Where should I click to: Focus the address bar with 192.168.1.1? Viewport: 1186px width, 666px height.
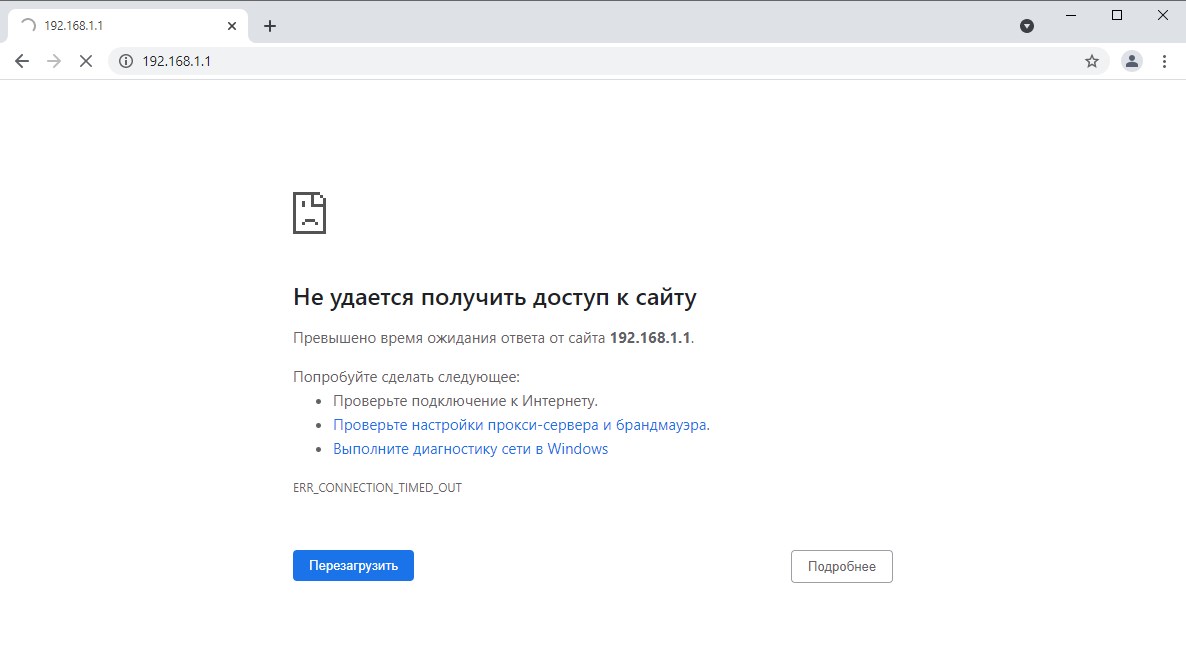pos(600,61)
